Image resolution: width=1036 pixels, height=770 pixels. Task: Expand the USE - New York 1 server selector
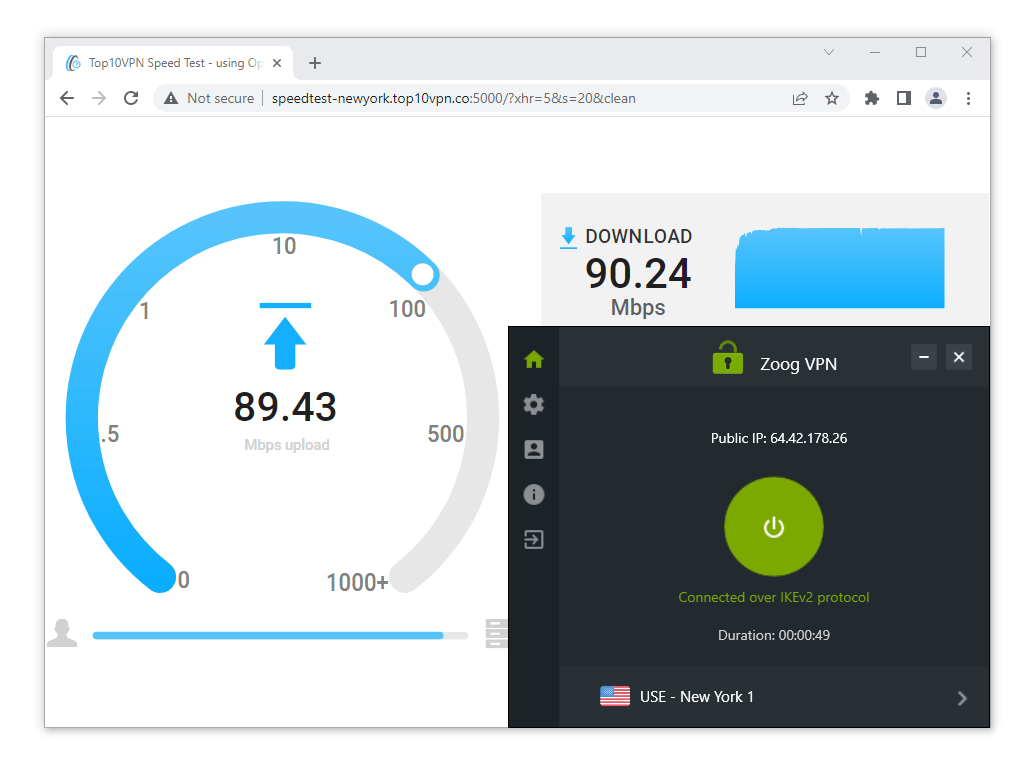(x=962, y=697)
